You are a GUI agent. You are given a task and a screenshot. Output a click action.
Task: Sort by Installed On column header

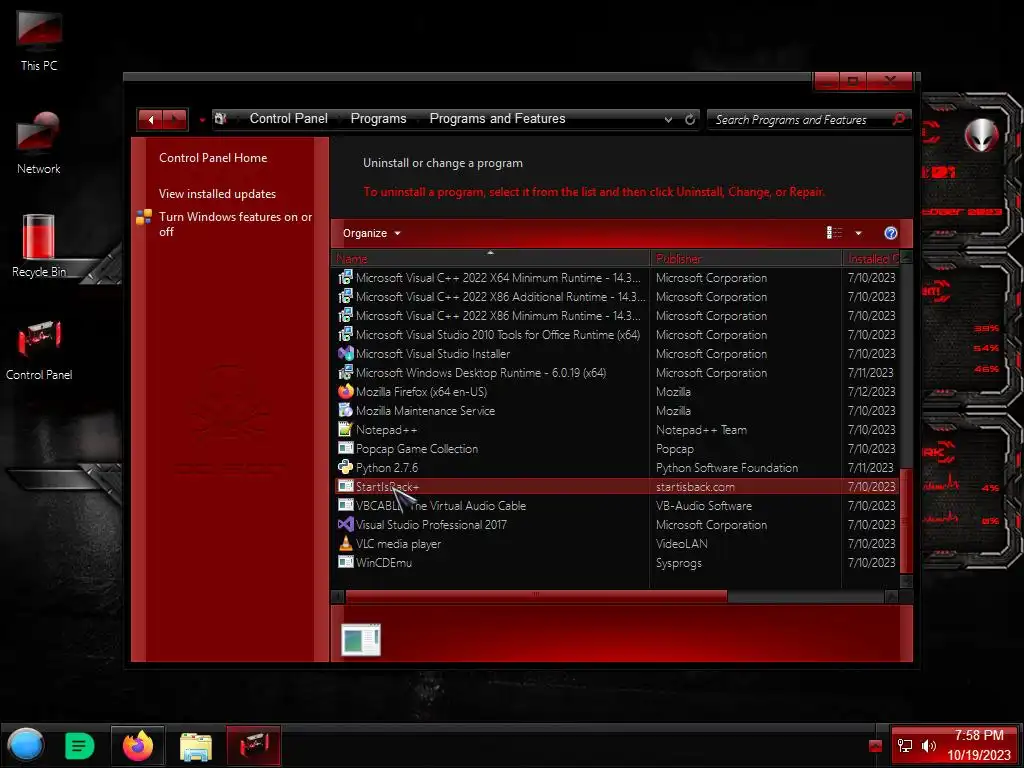click(x=871, y=258)
